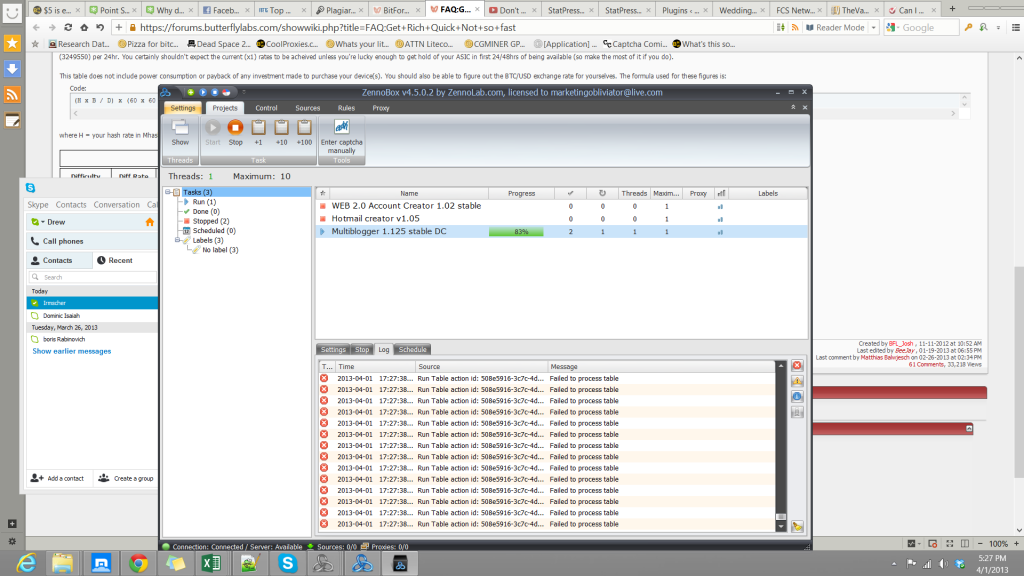Open Chrome from the taskbar
The image size is (1024, 576).
tap(138, 563)
